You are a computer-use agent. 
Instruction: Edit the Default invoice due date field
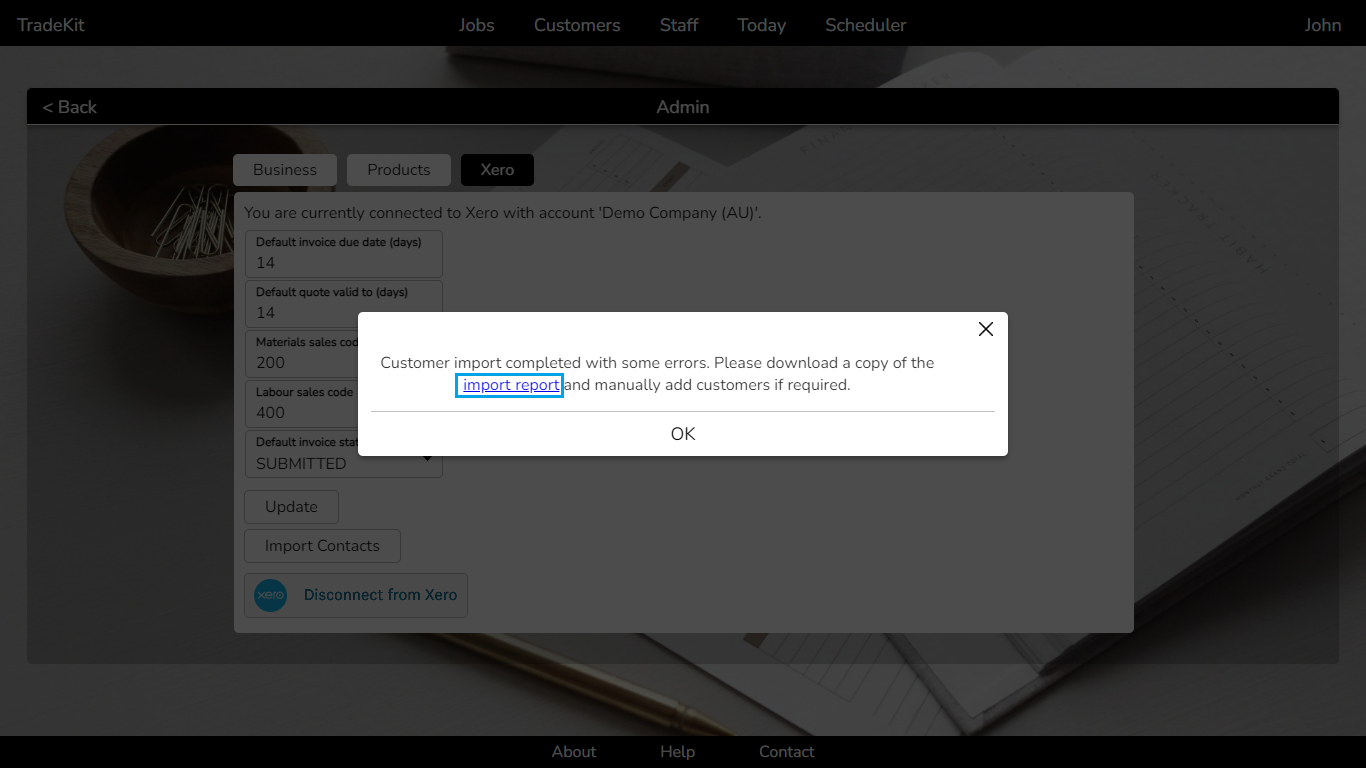tap(344, 254)
